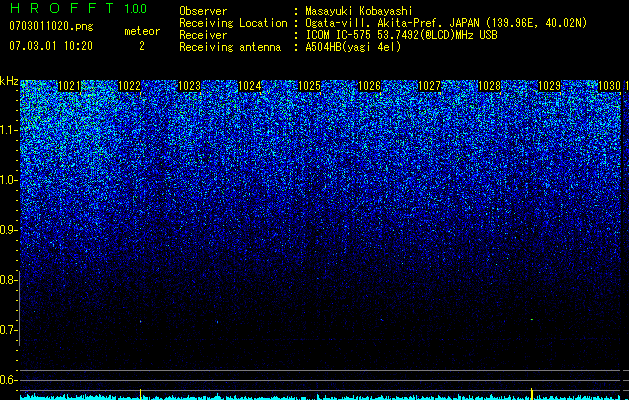The image size is (629, 400).
Task: Click time marker 1021
Action: point(69,86)
